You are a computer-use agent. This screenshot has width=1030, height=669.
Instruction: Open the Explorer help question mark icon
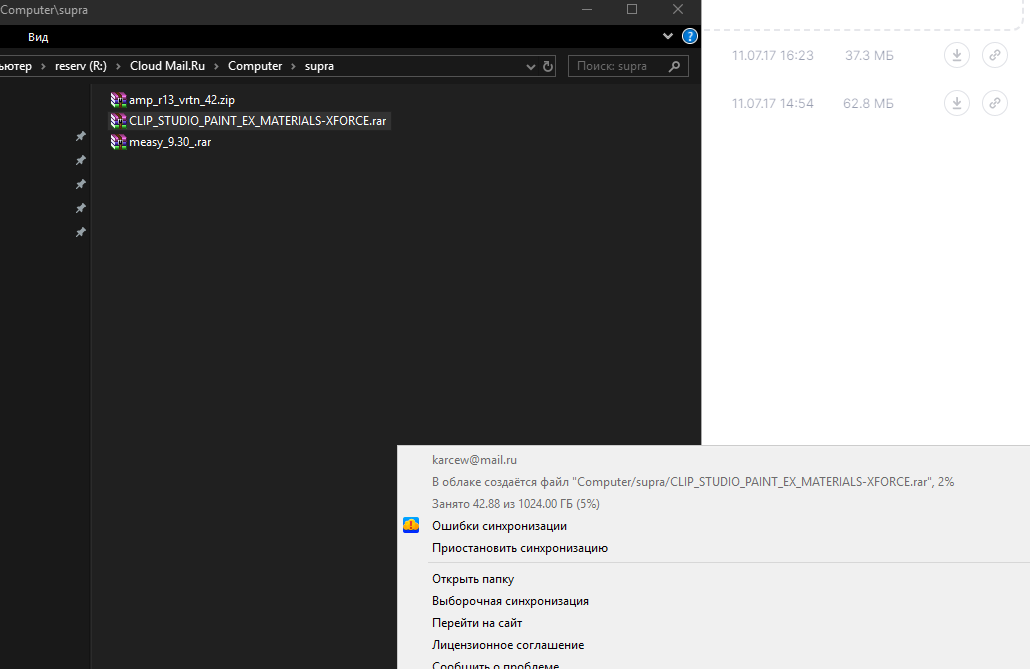pyautogui.click(x=689, y=37)
